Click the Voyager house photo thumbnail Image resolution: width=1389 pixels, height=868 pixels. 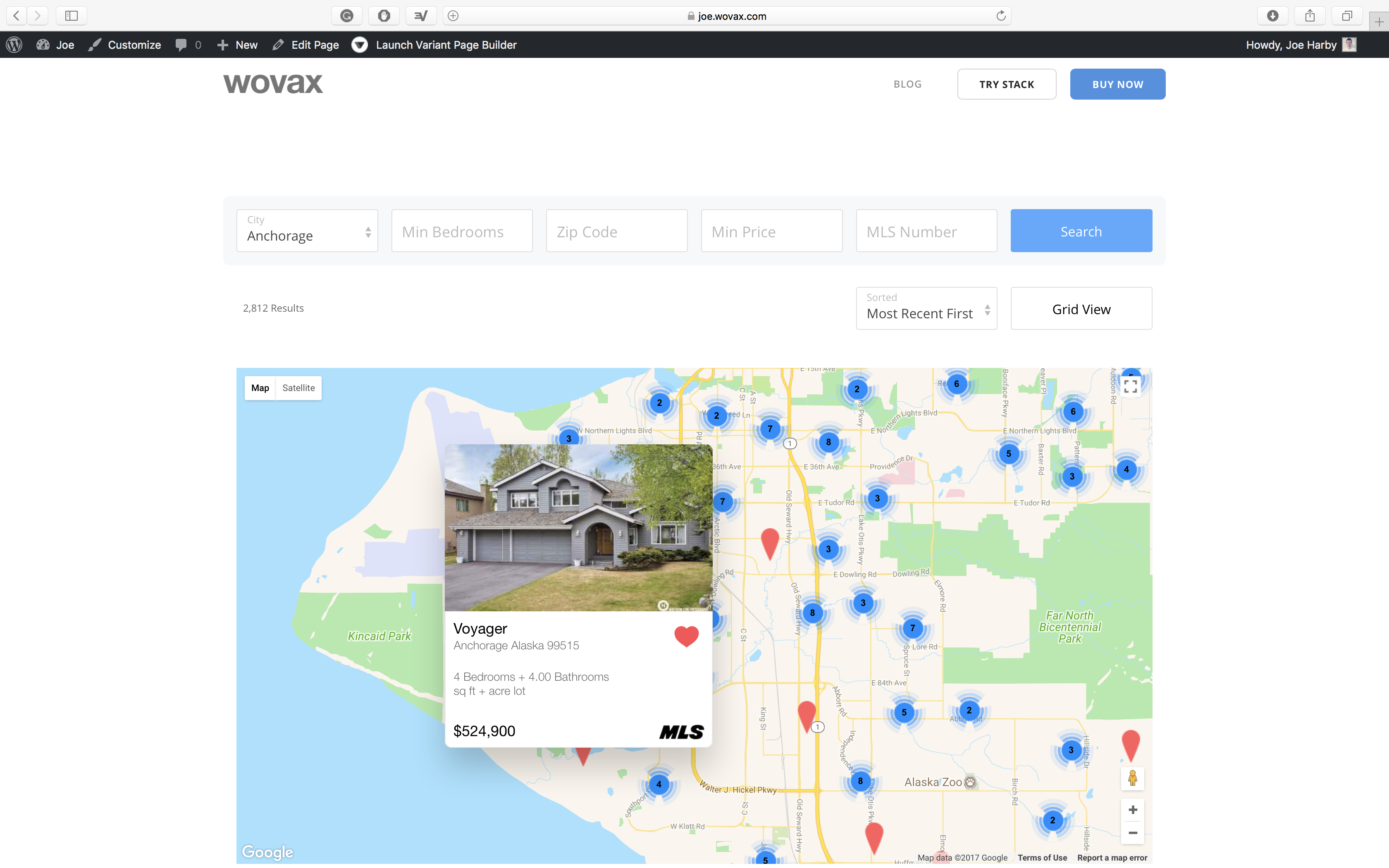pos(578,527)
